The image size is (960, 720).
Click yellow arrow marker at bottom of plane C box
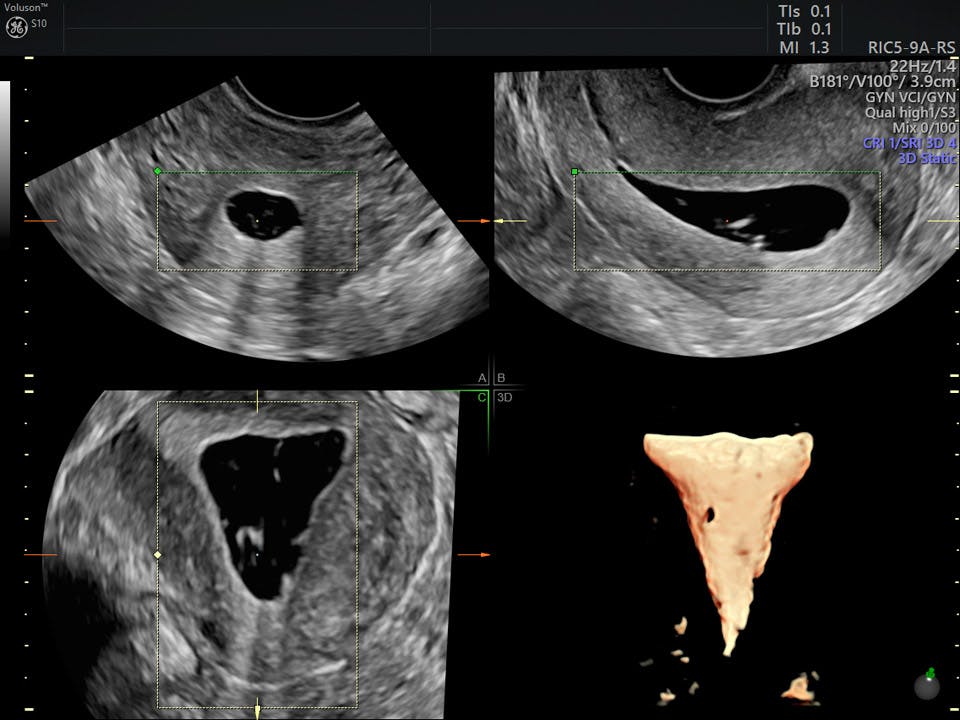click(x=257, y=708)
